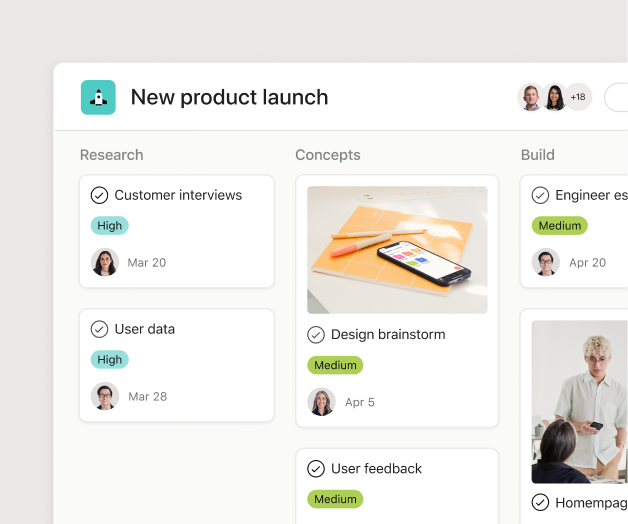
Task: Select the Medium tag on Design brainstorm
Action: [x=335, y=365]
